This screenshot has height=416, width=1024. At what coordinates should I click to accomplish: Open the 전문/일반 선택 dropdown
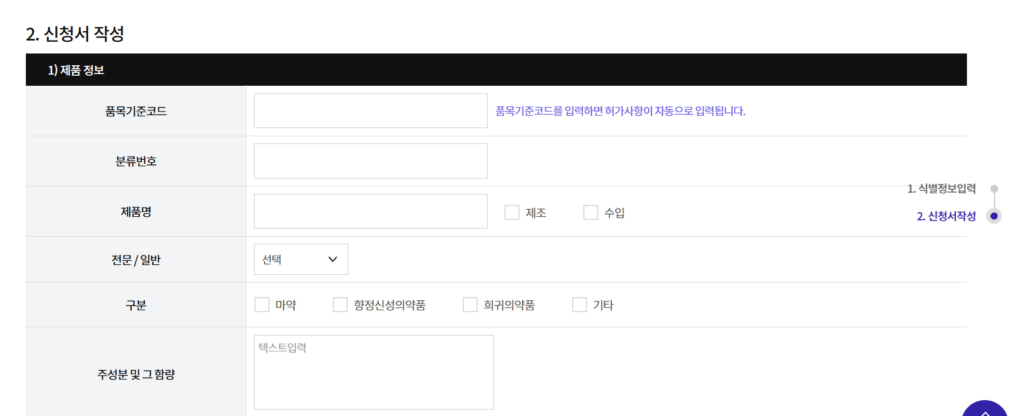[x=301, y=259]
